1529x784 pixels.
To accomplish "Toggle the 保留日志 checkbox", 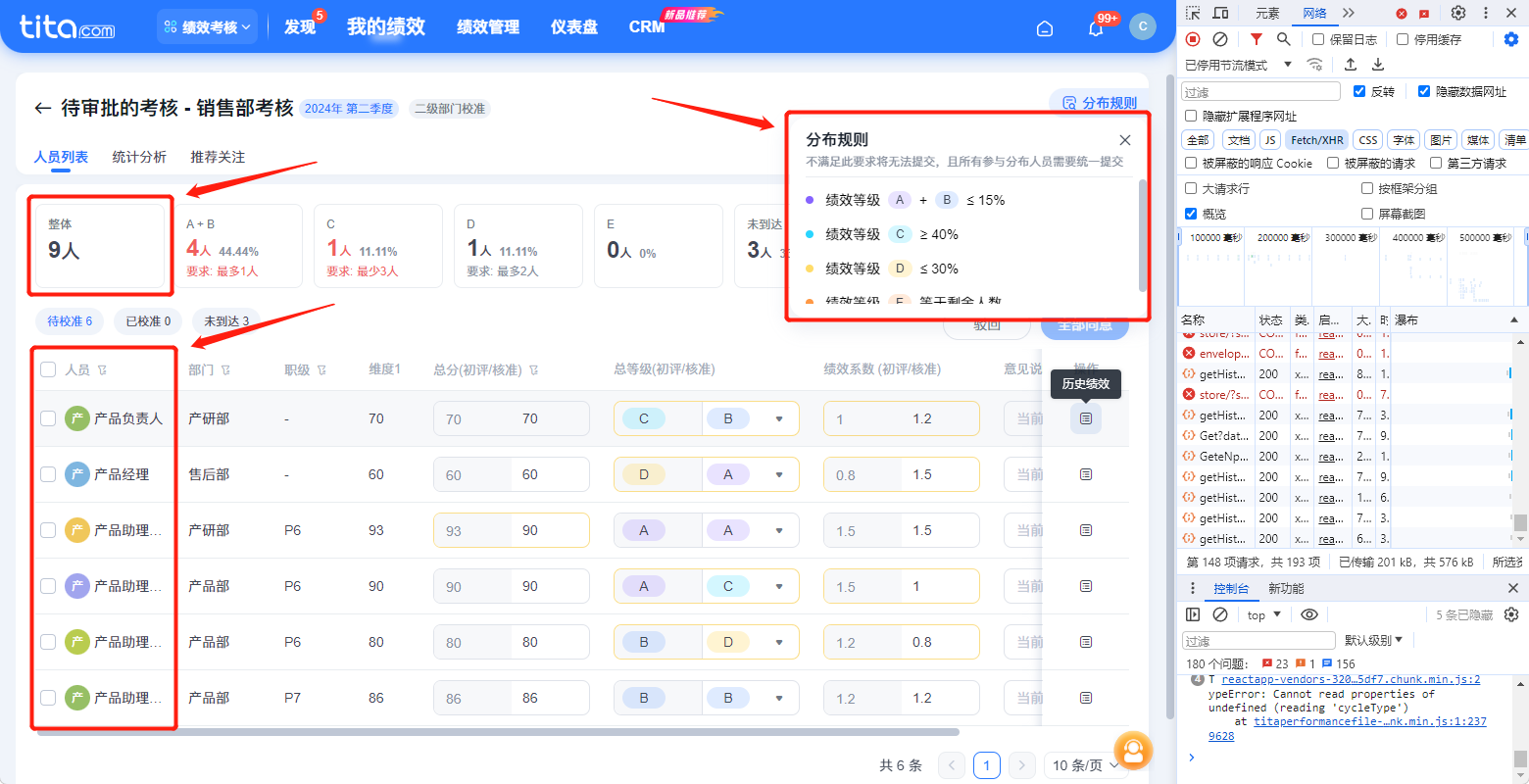I will coord(1318,39).
